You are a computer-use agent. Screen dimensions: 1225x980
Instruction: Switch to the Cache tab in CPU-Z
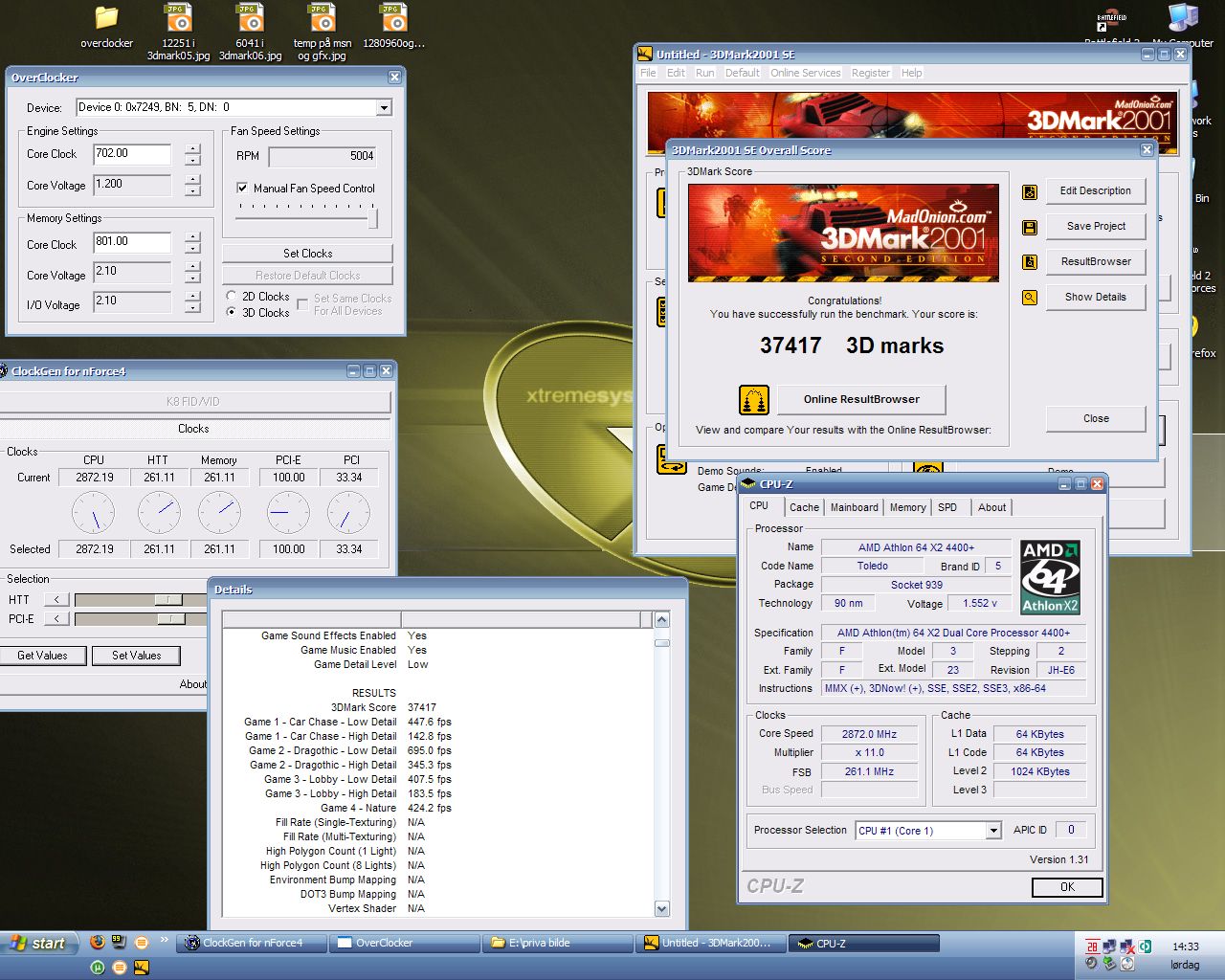point(804,507)
